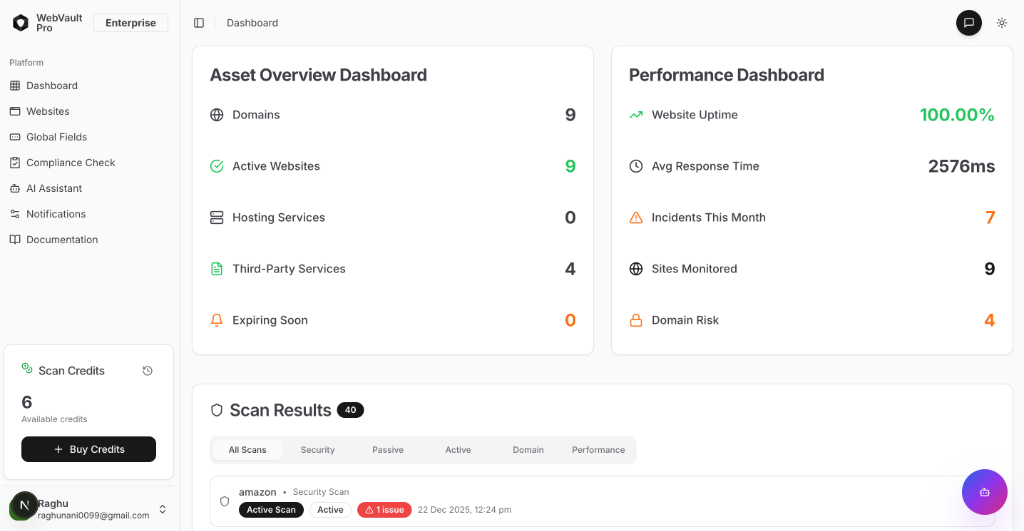Select the Performance scans tab
Screen dimensions: 1024x531
click(x=598, y=450)
